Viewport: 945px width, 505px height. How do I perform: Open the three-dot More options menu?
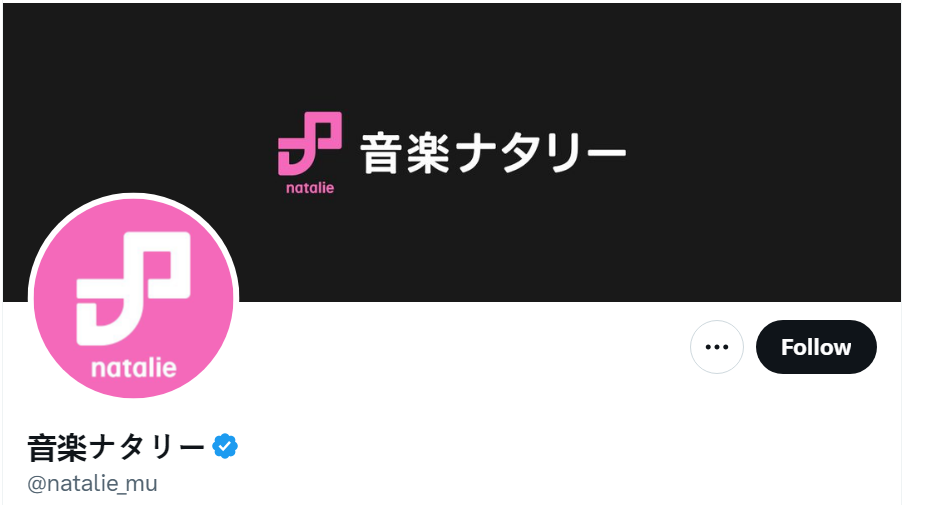717,347
